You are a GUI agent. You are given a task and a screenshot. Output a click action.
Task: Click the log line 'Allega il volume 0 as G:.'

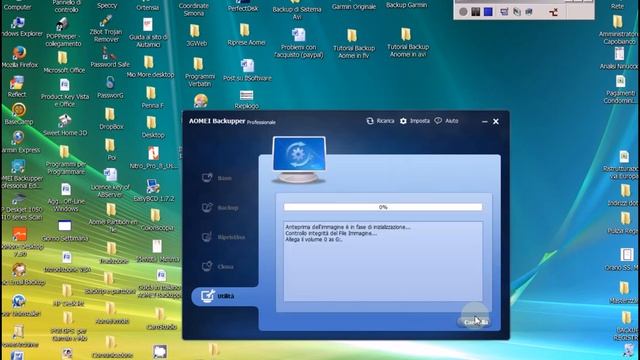(313, 240)
